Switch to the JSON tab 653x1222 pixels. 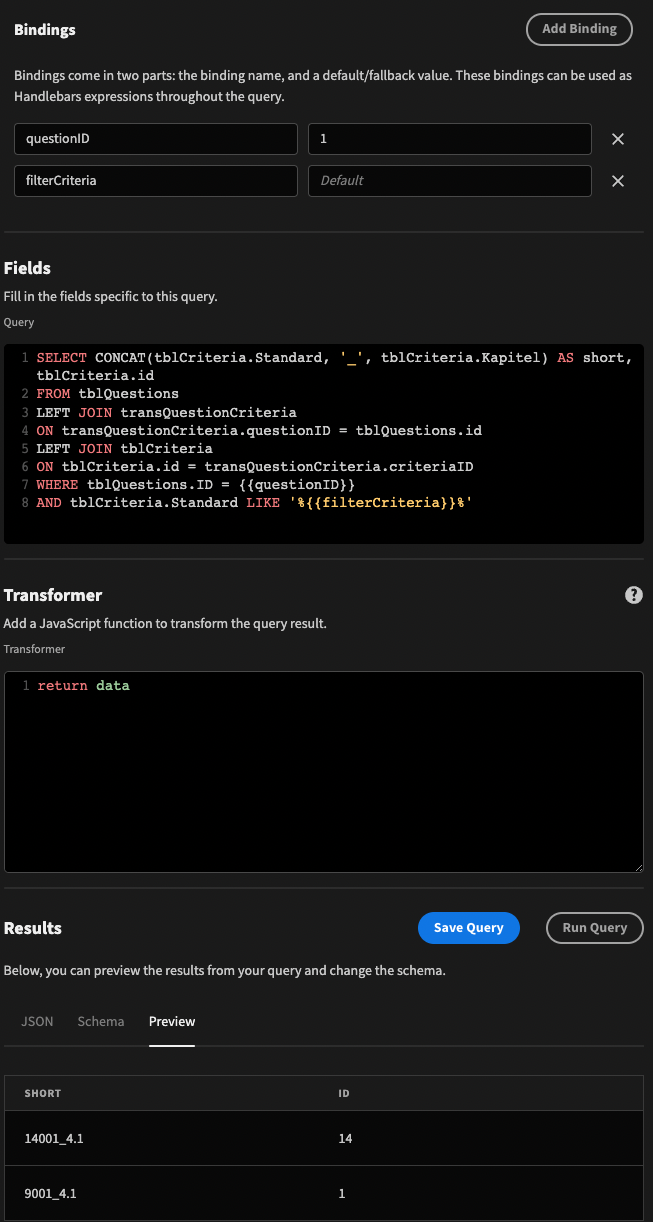(37, 1021)
